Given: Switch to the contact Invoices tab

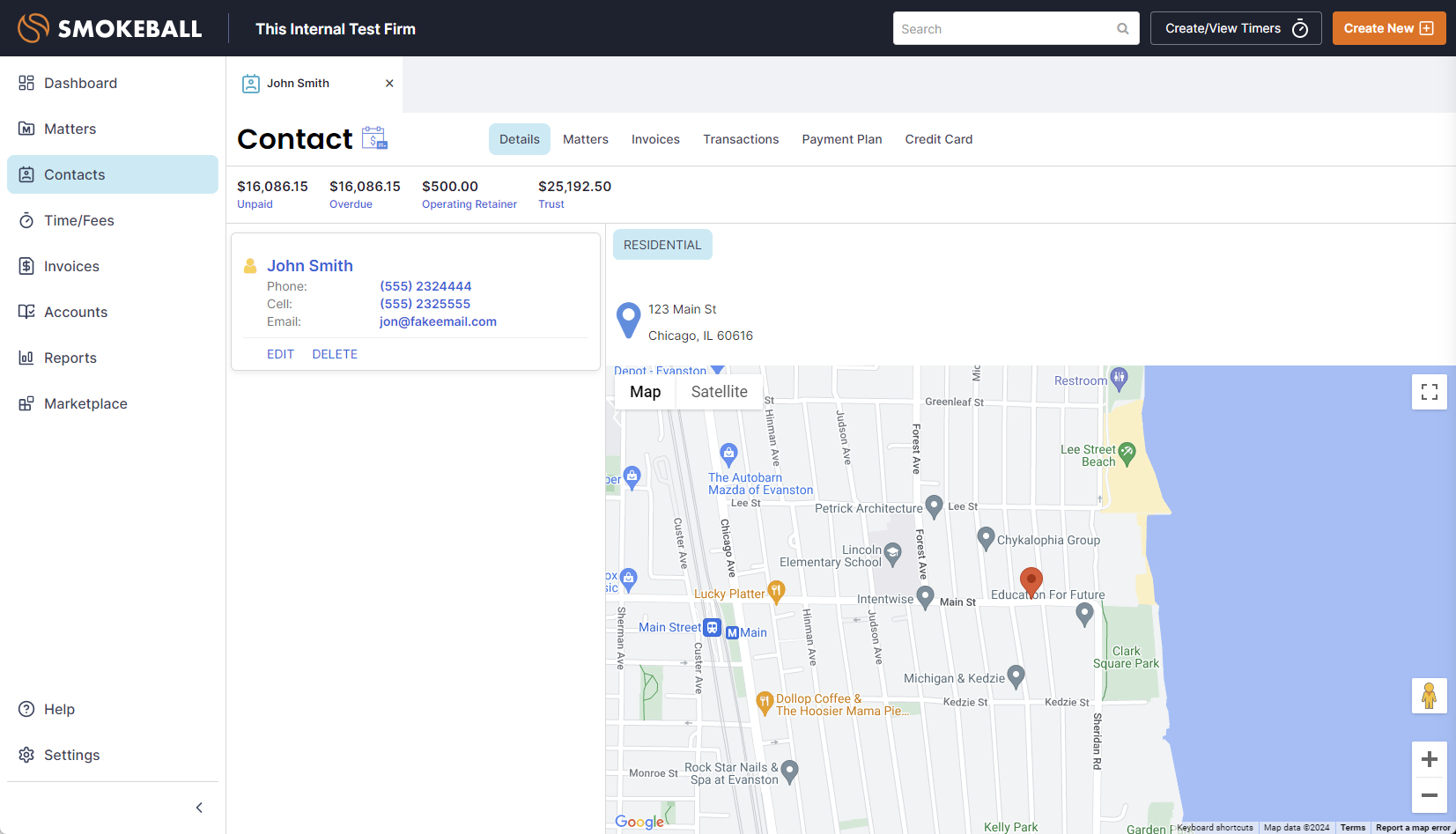Looking at the screenshot, I should point(655,139).
